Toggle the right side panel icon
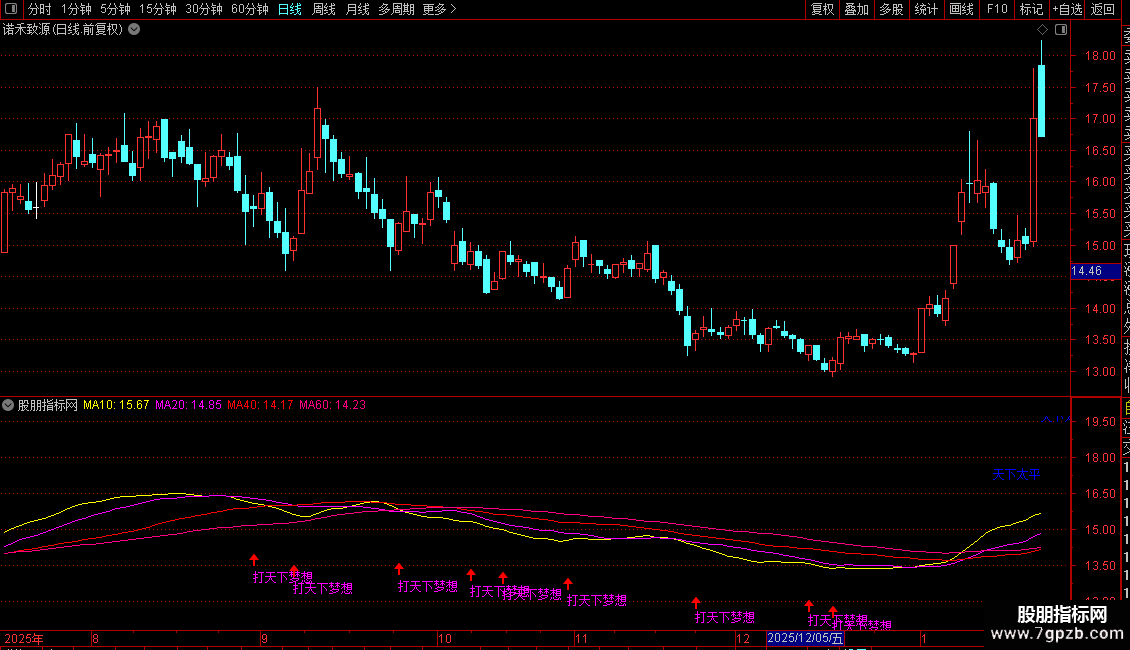The width and height of the screenshot is (1130, 650). tap(1061, 30)
